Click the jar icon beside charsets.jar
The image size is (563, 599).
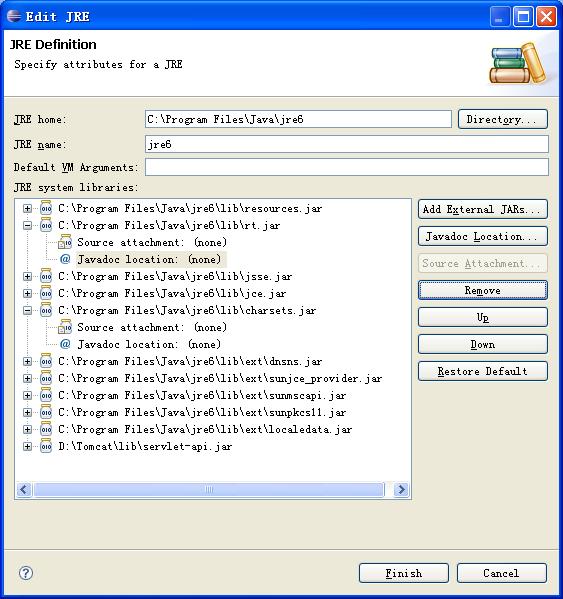point(46,310)
